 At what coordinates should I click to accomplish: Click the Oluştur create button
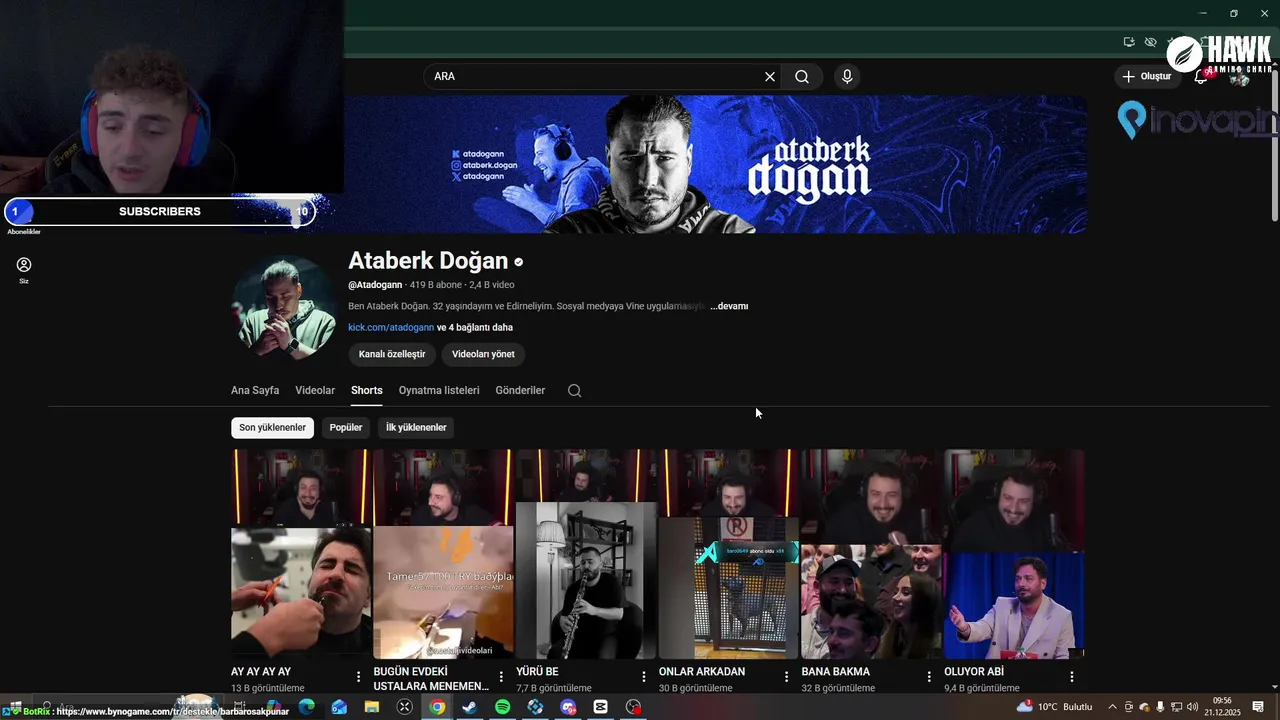pos(1147,77)
